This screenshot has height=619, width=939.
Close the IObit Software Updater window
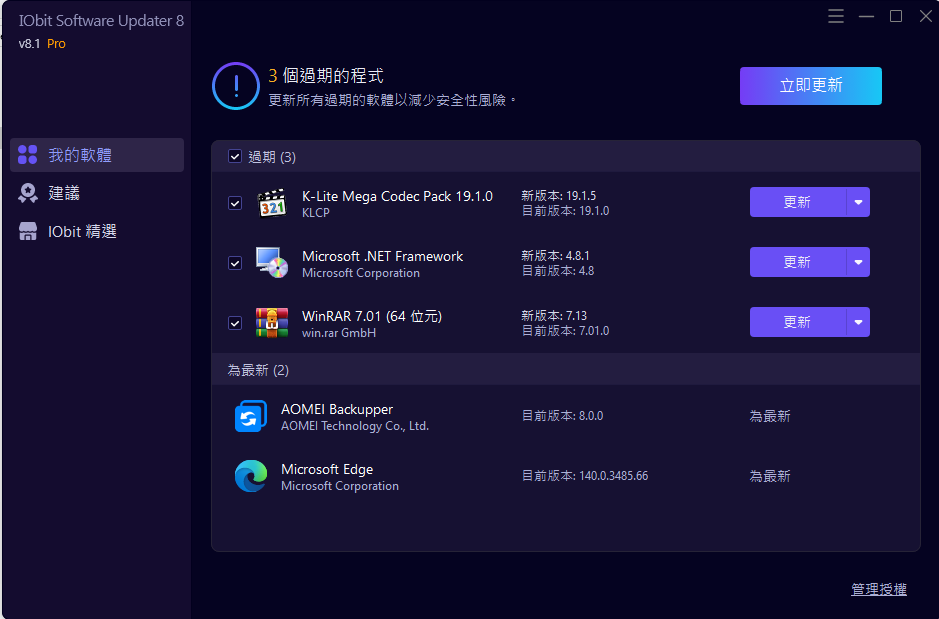point(926,16)
